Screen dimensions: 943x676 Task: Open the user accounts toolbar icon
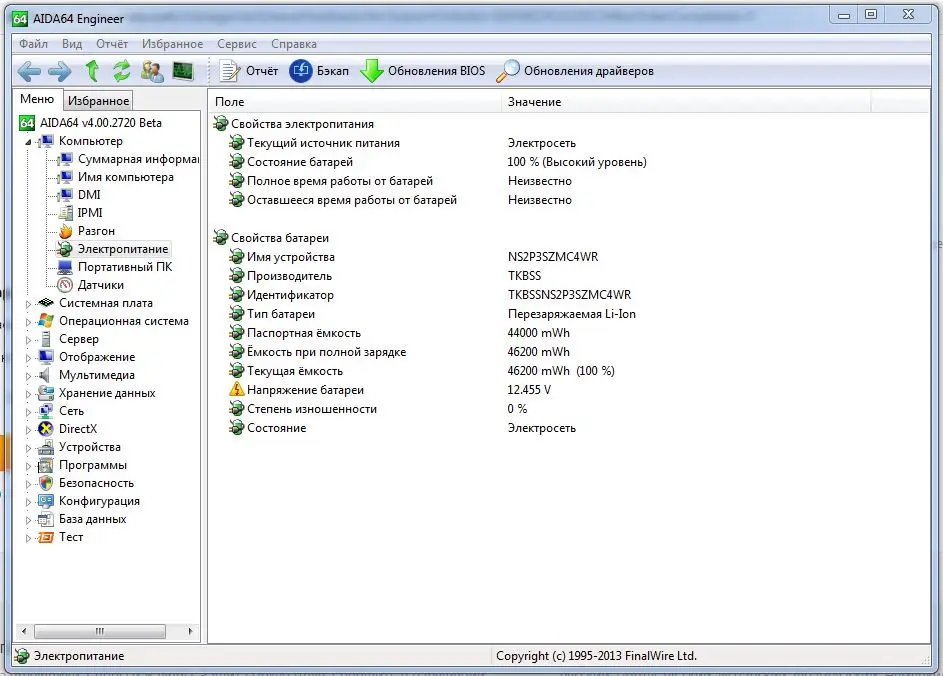pyautogui.click(x=152, y=71)
